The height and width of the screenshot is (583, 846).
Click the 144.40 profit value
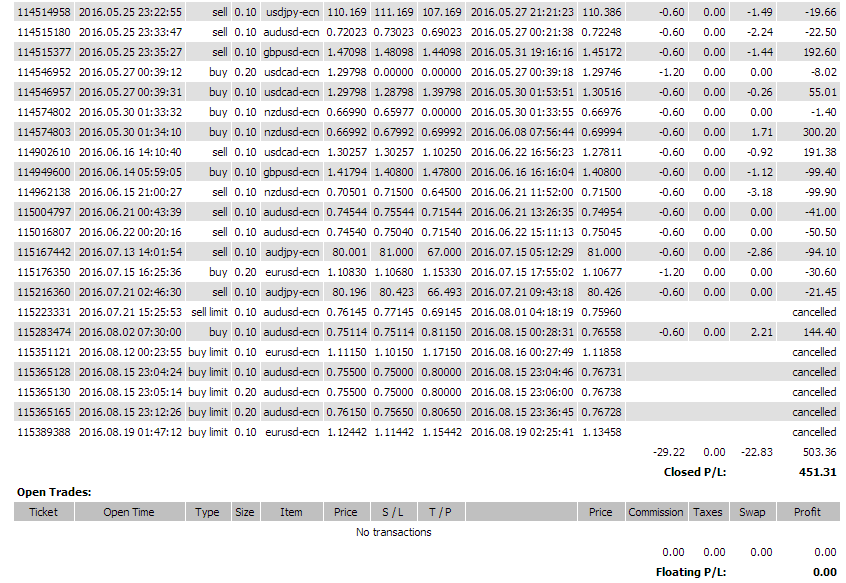point(820,332)
